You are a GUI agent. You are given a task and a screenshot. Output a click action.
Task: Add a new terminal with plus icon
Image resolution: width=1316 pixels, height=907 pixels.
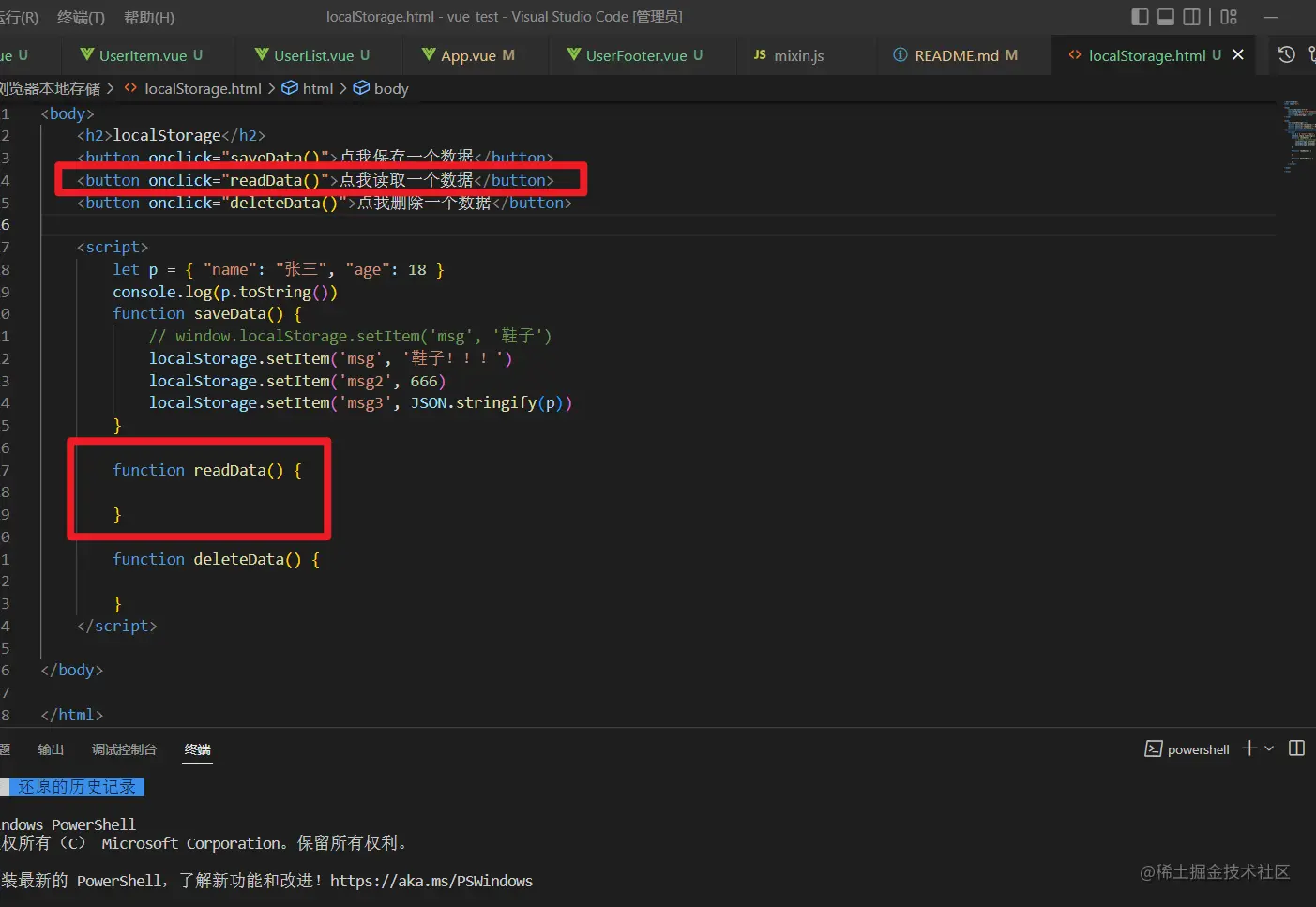pyautogui.click(x=1249, y=748)
